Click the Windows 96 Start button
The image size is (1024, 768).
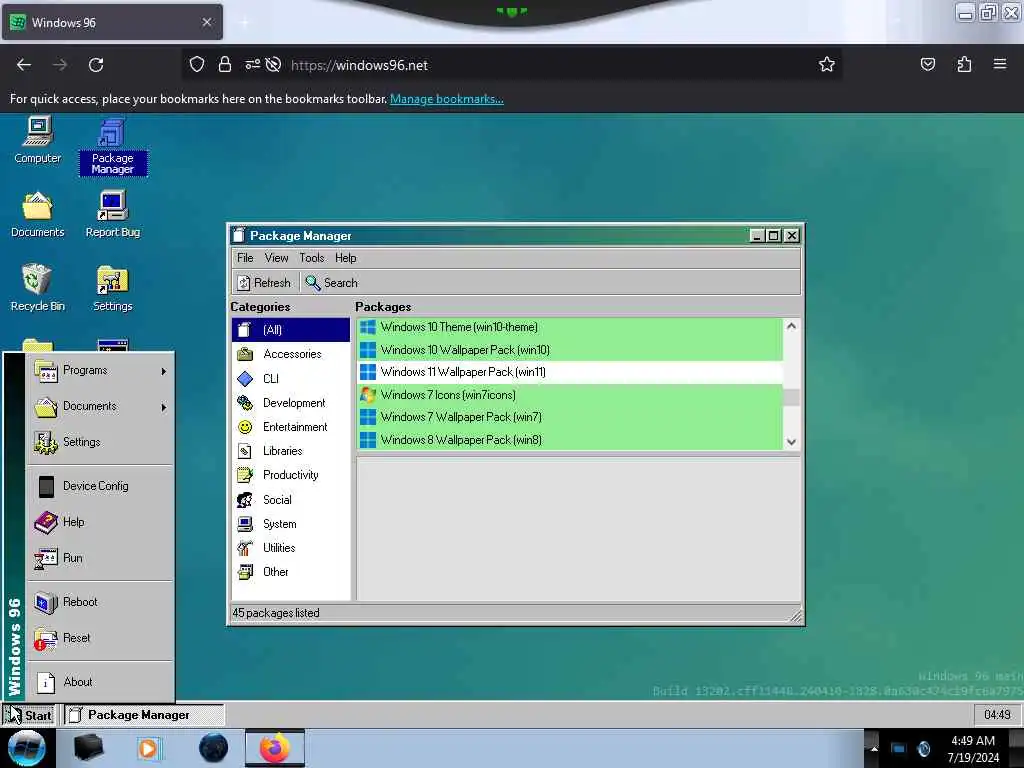[29, 715]
